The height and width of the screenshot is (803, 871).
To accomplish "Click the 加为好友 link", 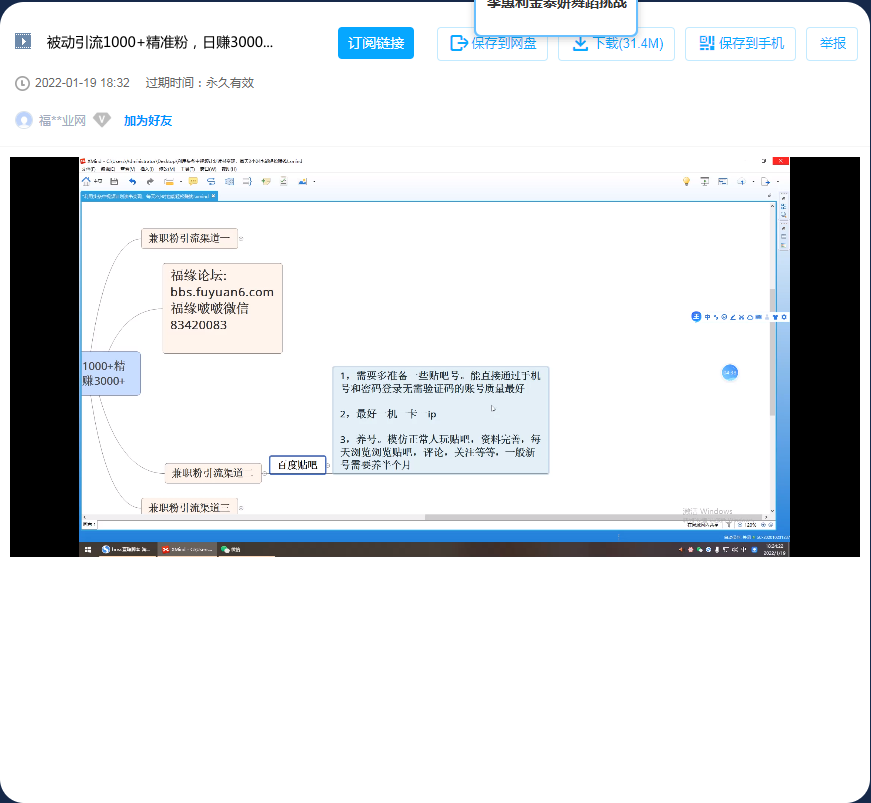I will 148,121.
